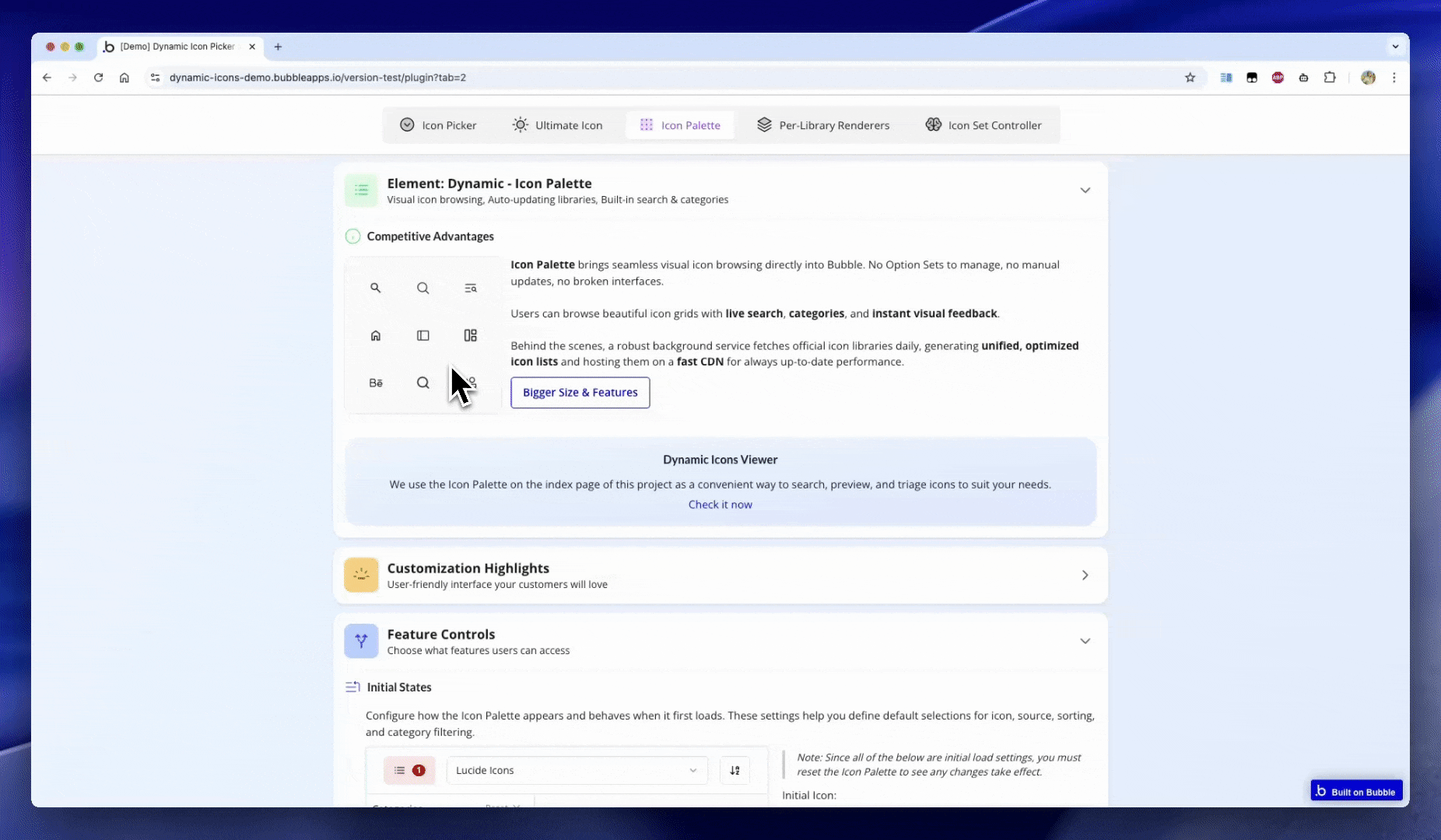The image size is (1441, 840).
Task: Pick the dashboard layout icon in the palette
Action: pyautogui.click(x=471, y=335)
